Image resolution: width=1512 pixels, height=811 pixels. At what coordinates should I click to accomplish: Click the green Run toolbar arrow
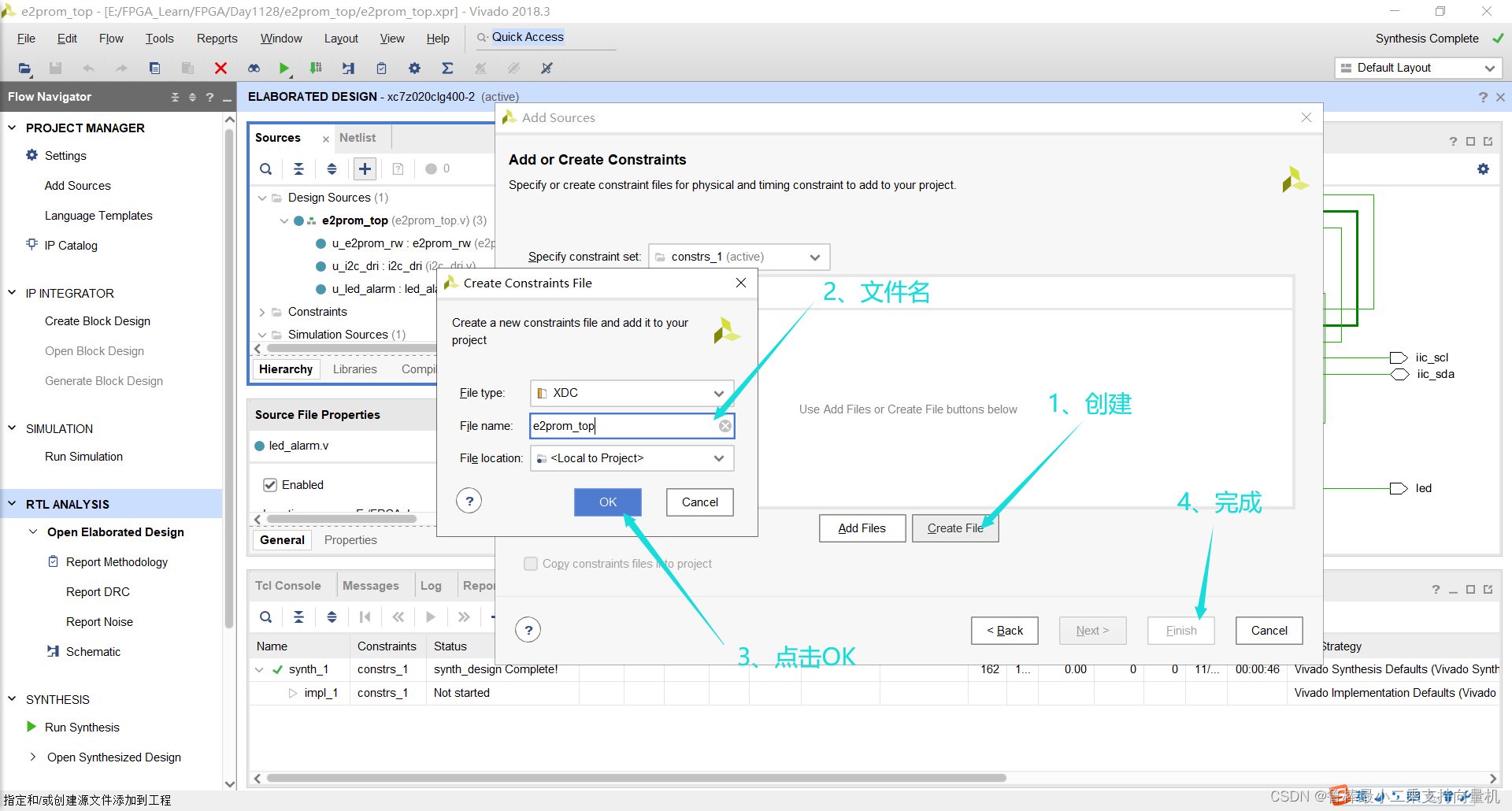coord(284,69)
